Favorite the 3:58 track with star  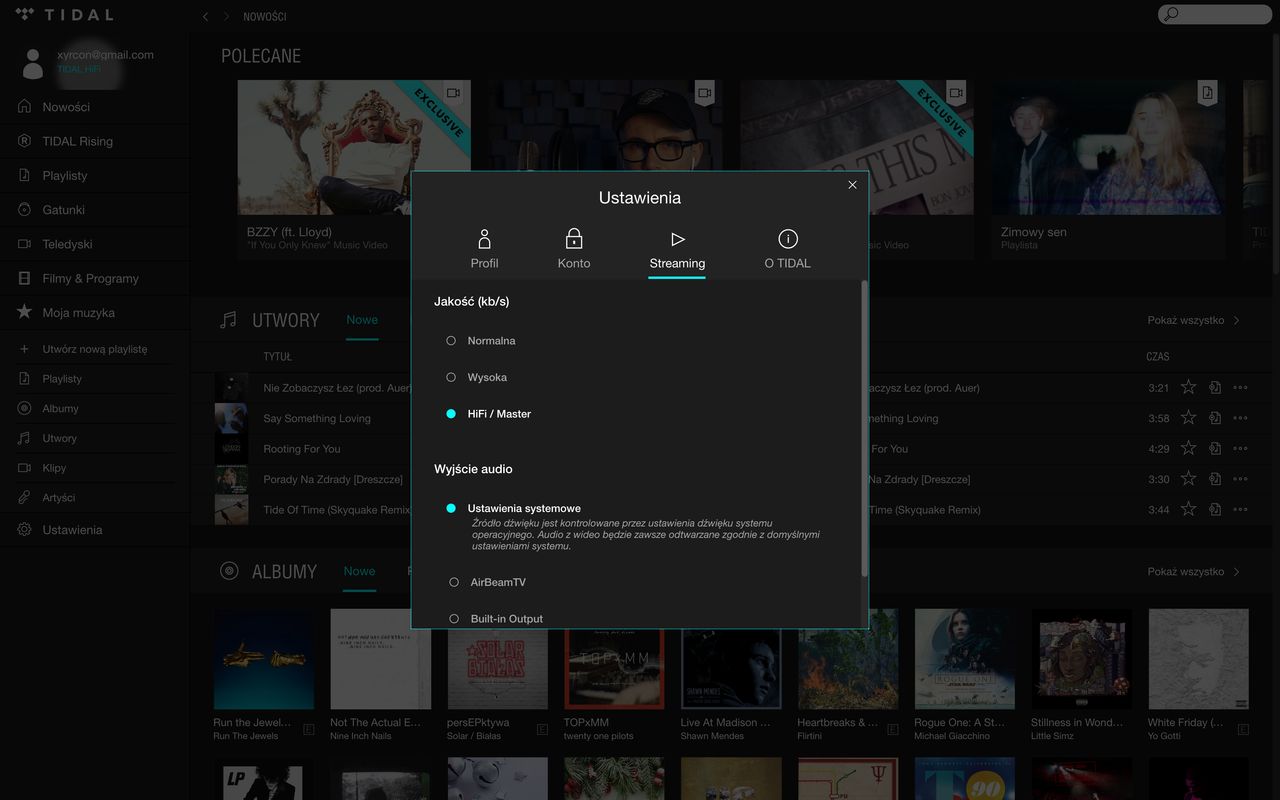(1188, 418)
